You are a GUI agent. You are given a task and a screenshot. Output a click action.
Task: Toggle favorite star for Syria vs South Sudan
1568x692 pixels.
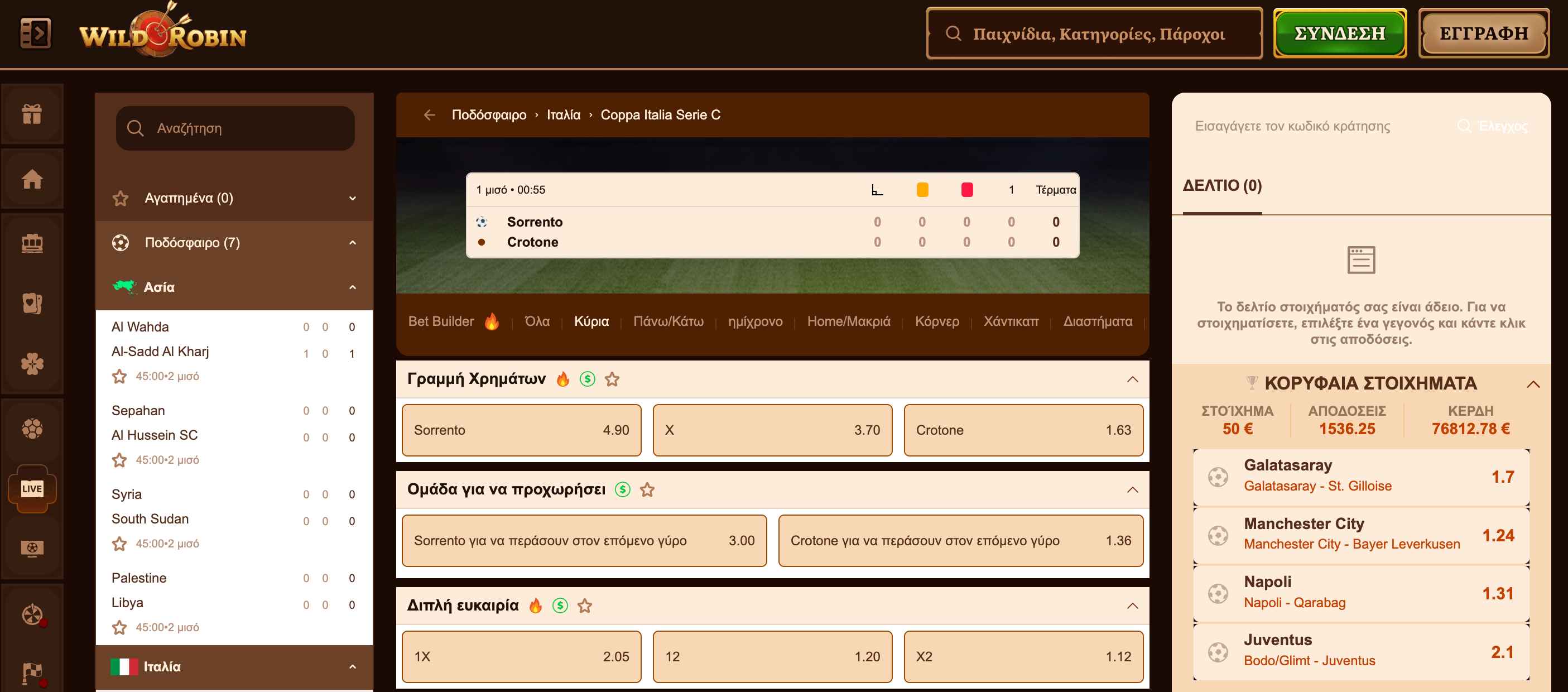click(x=119, y=544)
